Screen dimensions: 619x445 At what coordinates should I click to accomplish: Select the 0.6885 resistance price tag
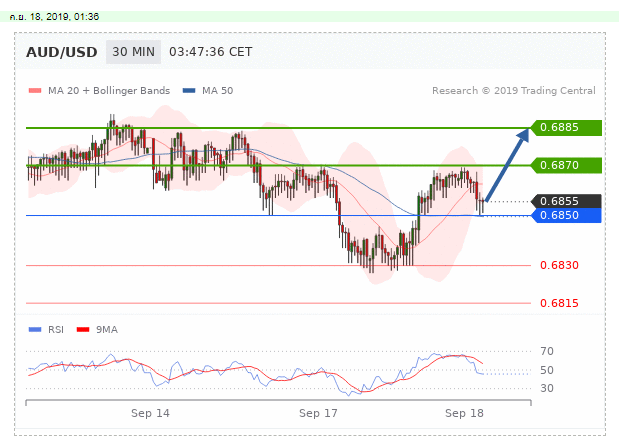(566, 128)
